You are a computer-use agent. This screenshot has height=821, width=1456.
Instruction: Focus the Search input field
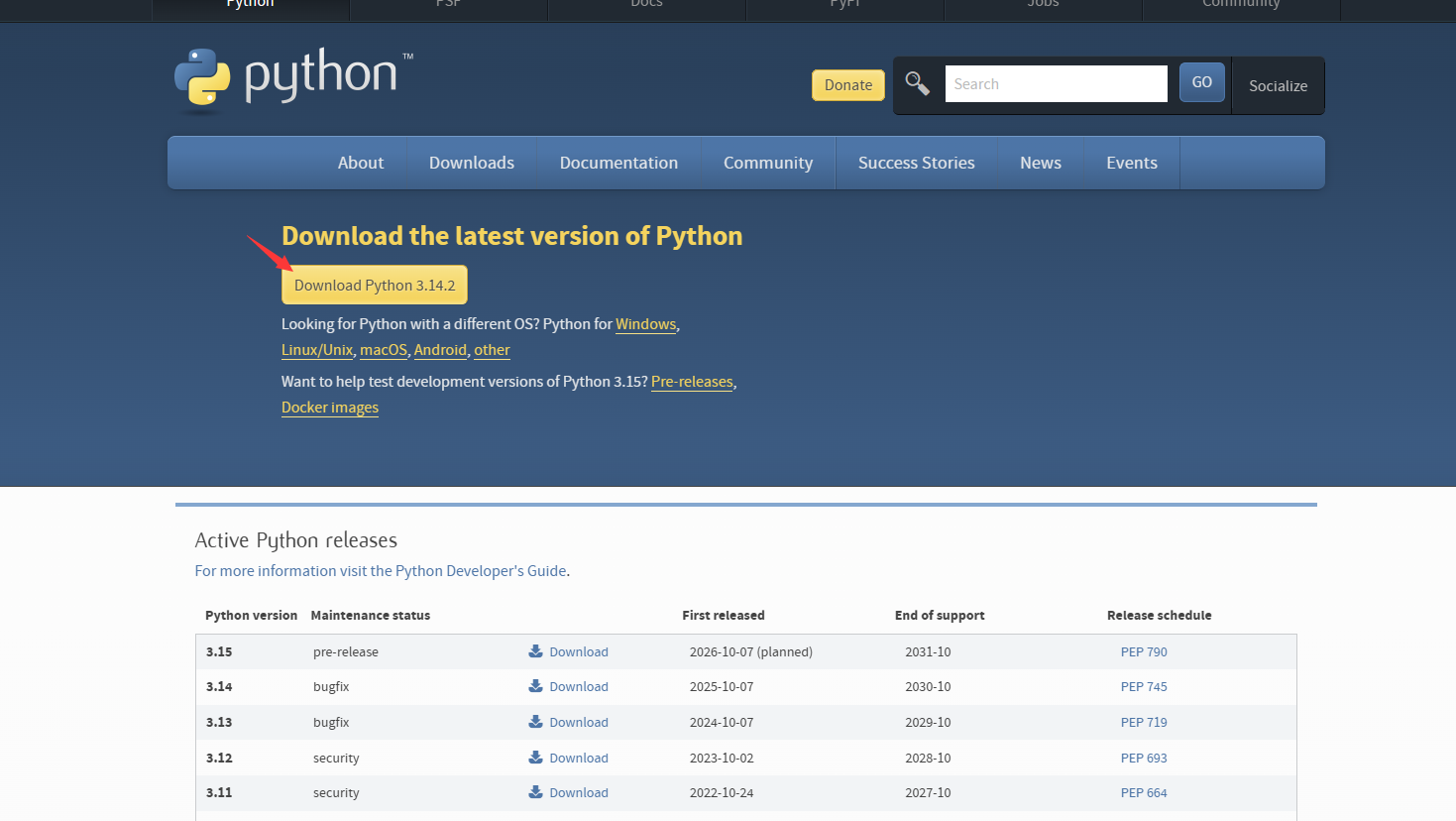(x=1057, y=84)
